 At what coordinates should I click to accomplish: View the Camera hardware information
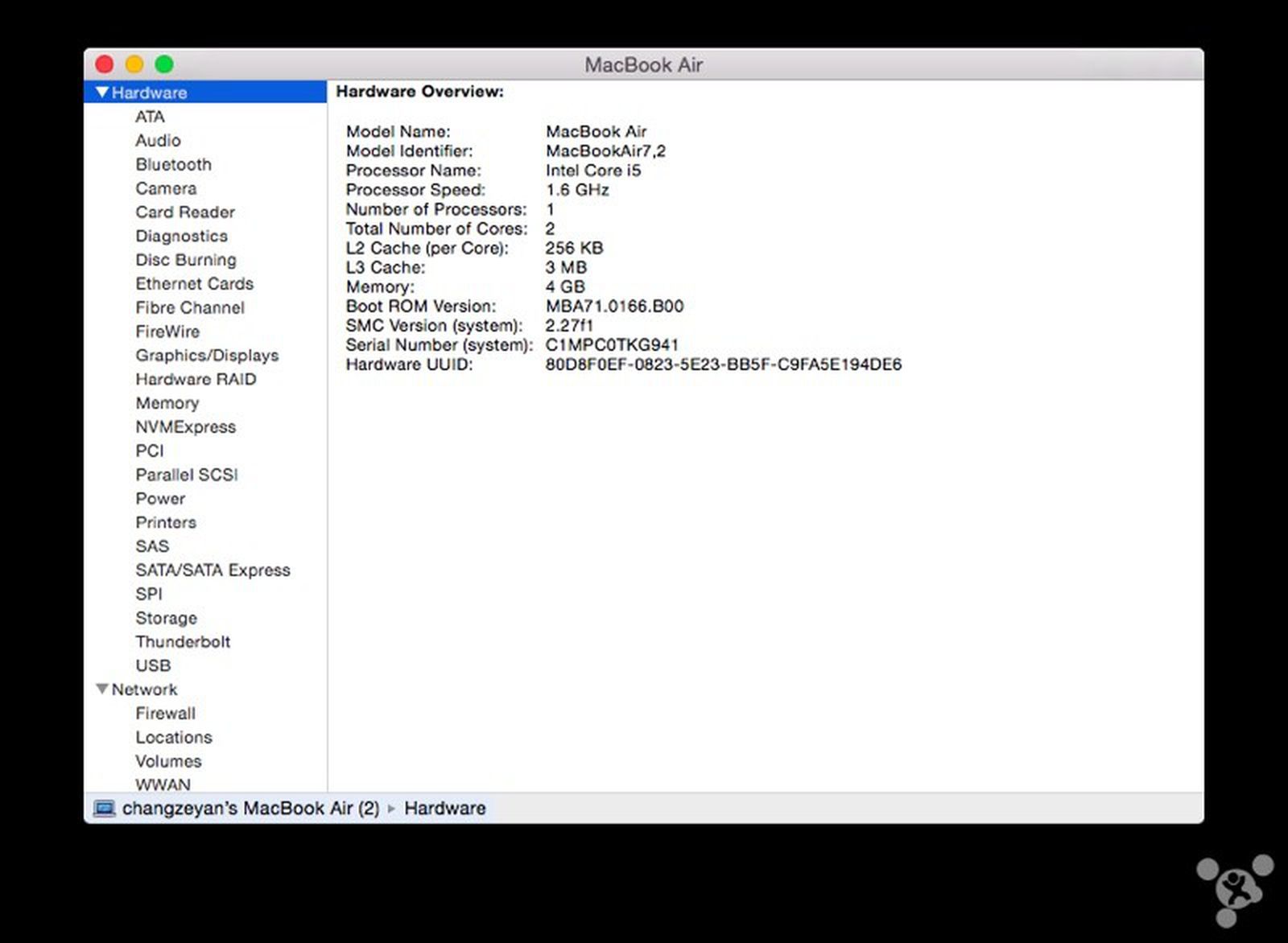[x=166, y=188]
